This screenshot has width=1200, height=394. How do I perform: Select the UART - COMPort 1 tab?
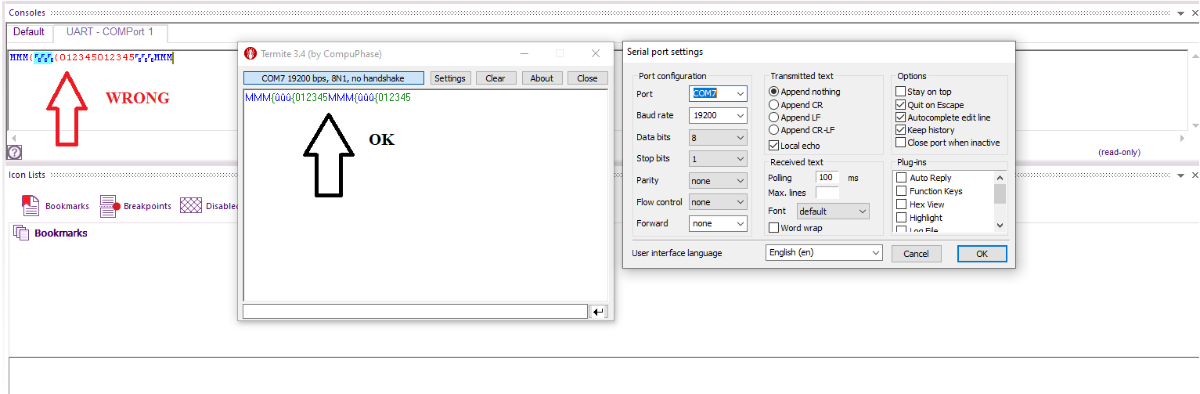(x=110, y=32)
